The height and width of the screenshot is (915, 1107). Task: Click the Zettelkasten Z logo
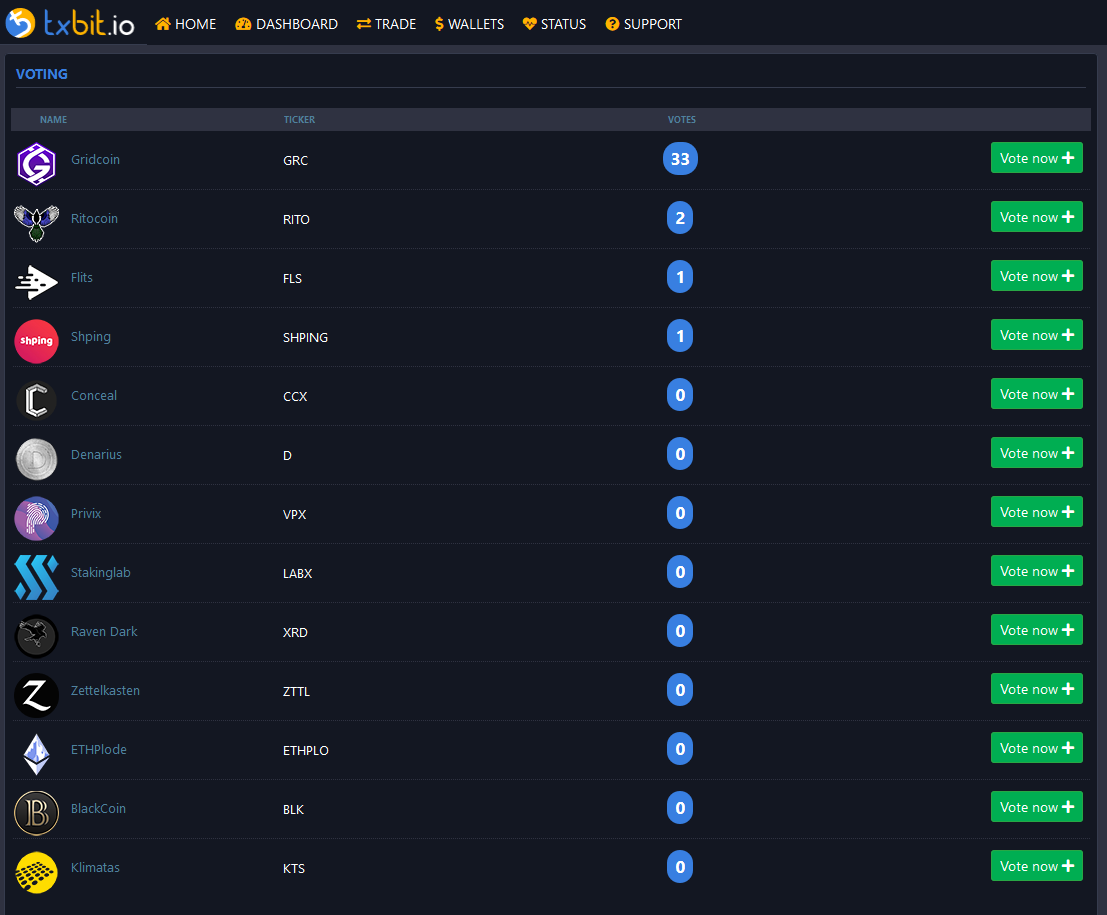[36, 695]
